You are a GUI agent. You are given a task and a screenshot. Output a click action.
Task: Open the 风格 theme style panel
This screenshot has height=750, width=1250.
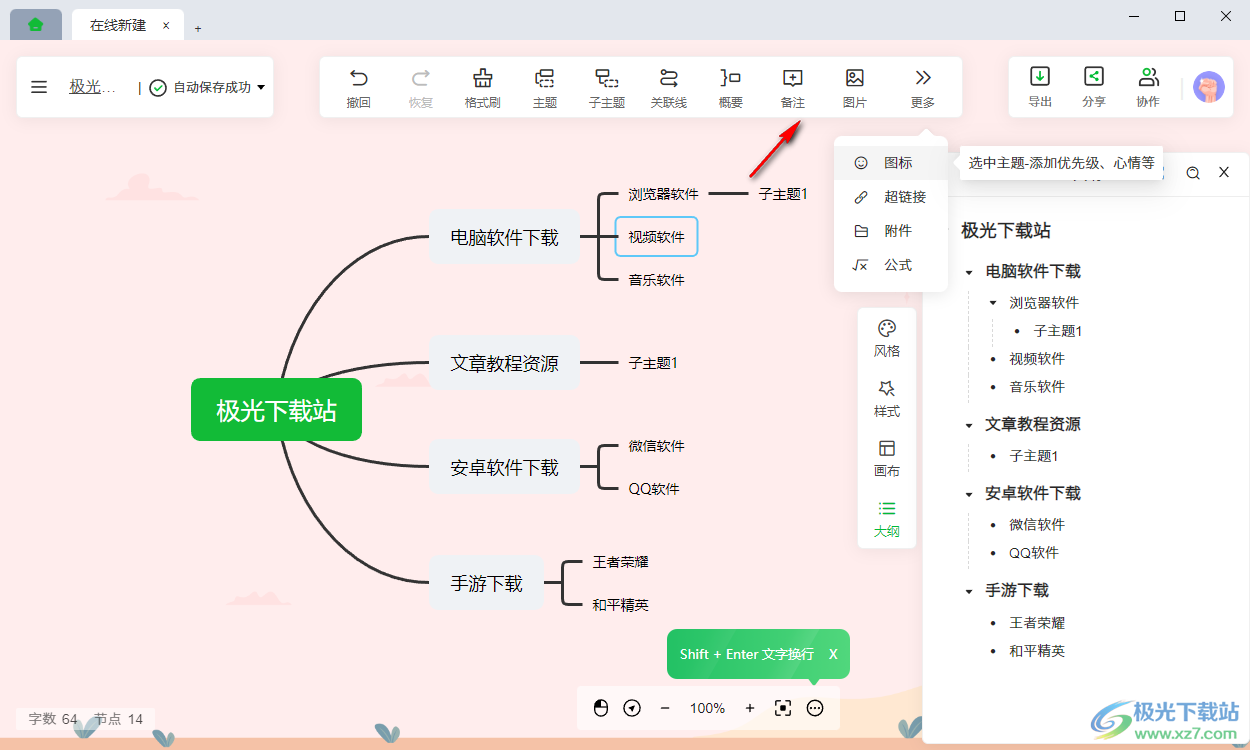887,339
